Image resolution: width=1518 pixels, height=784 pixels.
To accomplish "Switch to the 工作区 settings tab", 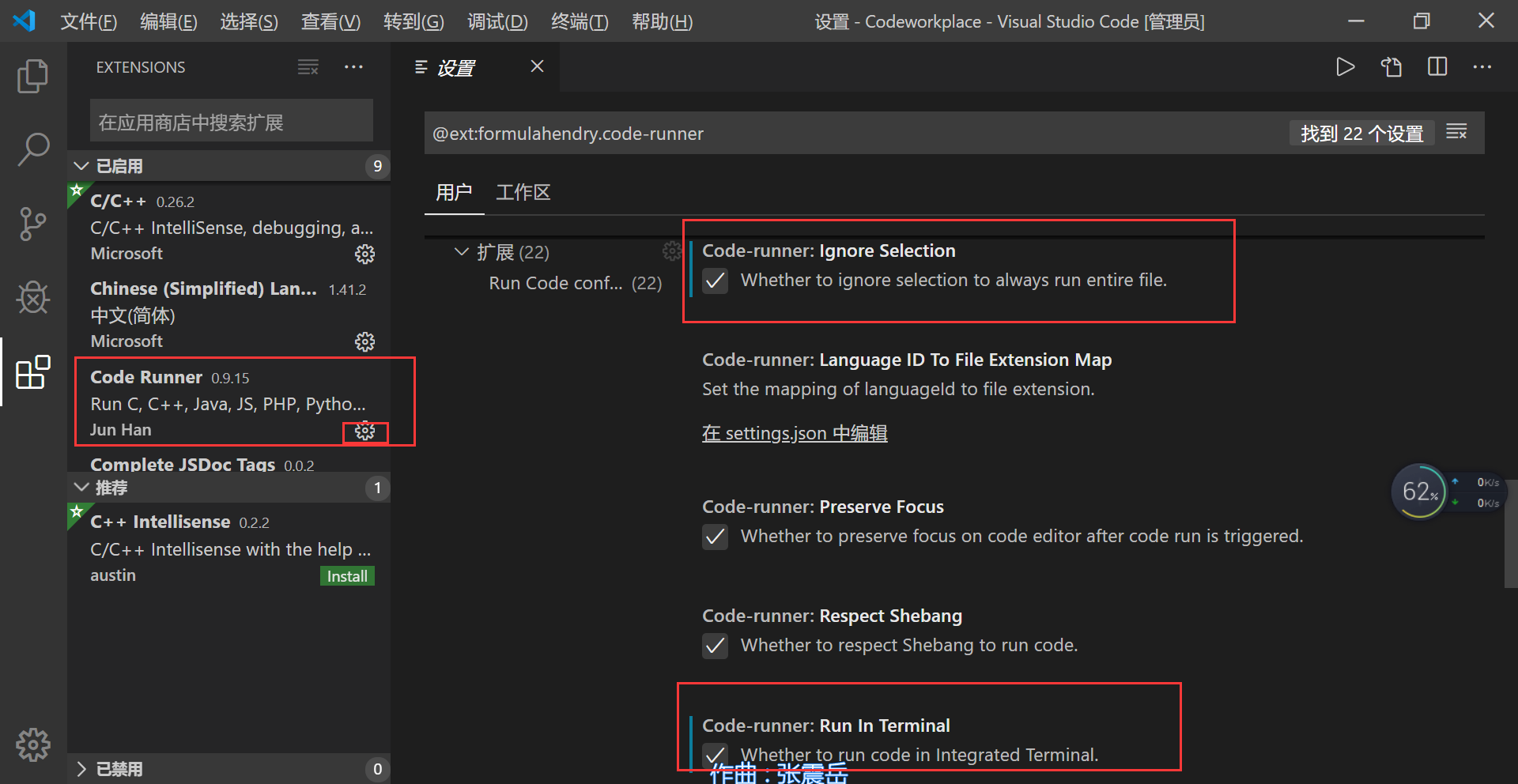I will coord(523,192).
